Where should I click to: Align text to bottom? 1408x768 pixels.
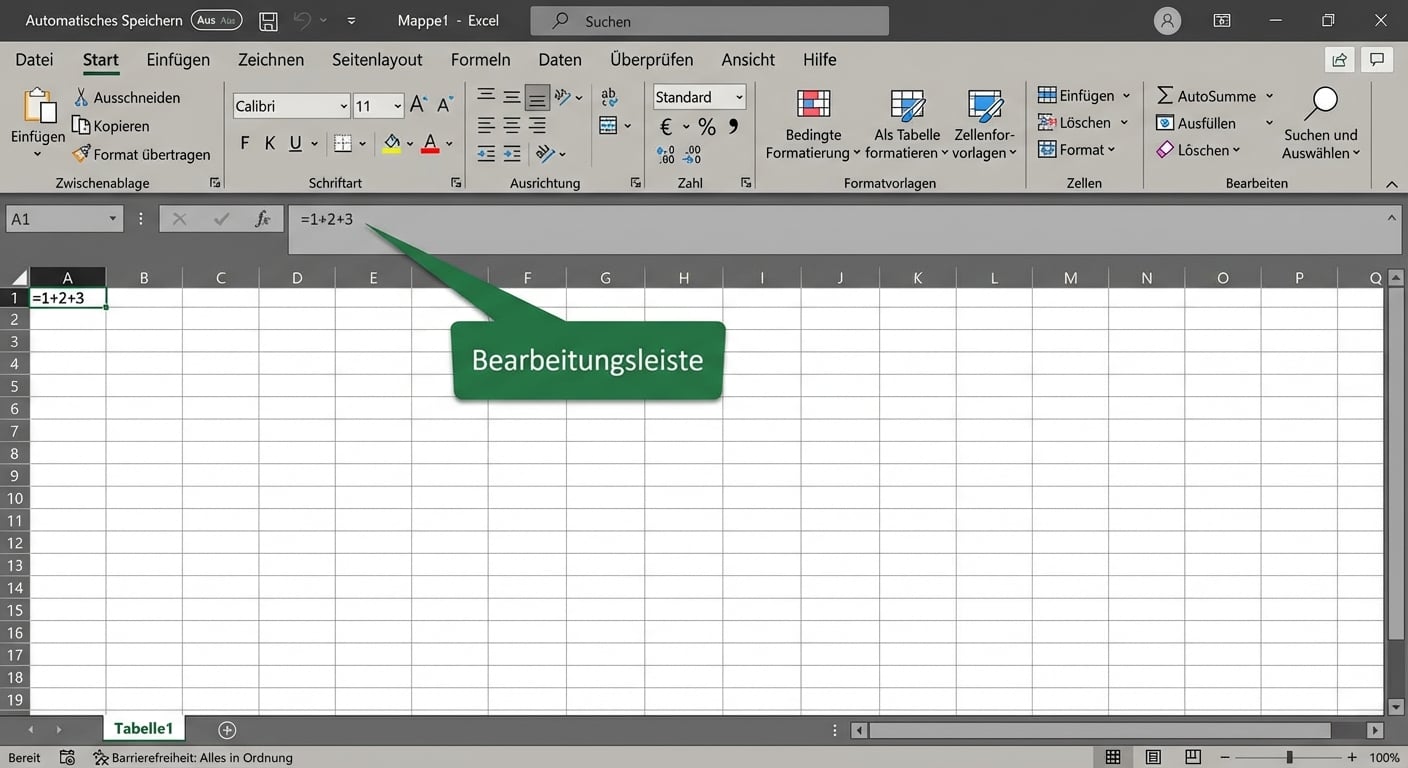tap(537, 96)
